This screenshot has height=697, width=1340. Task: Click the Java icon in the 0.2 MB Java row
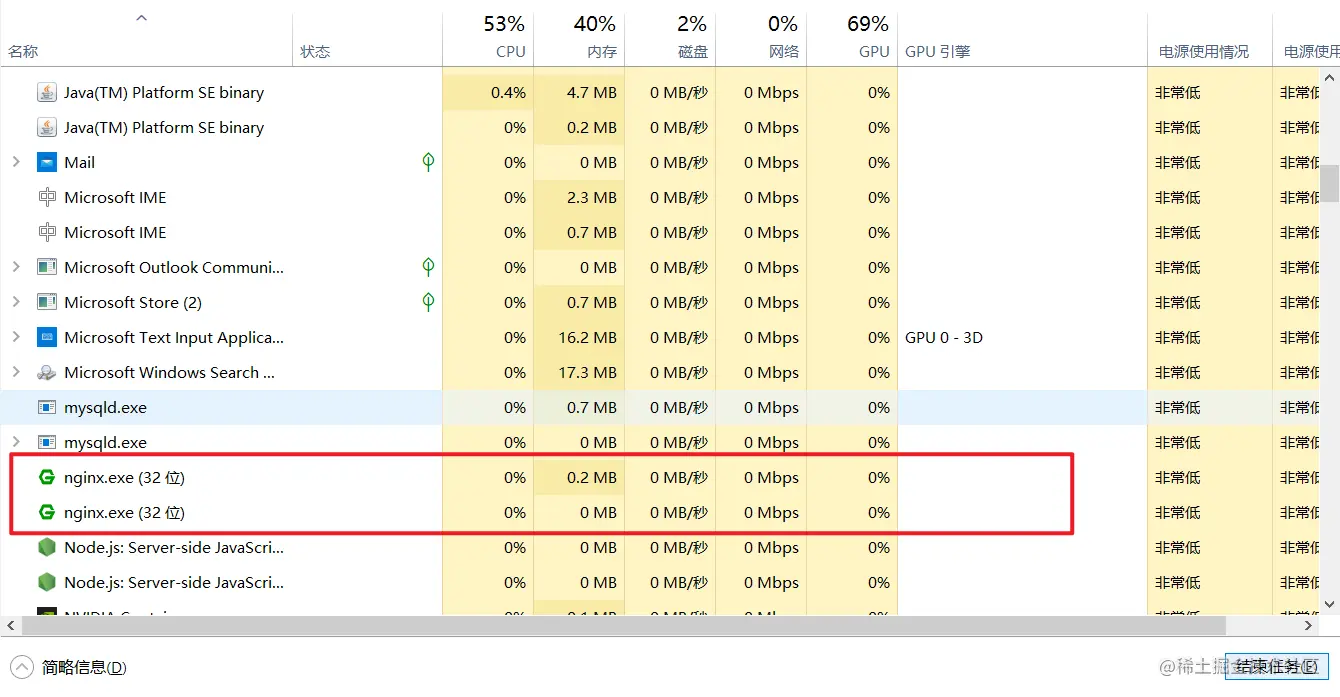[47, 128]
